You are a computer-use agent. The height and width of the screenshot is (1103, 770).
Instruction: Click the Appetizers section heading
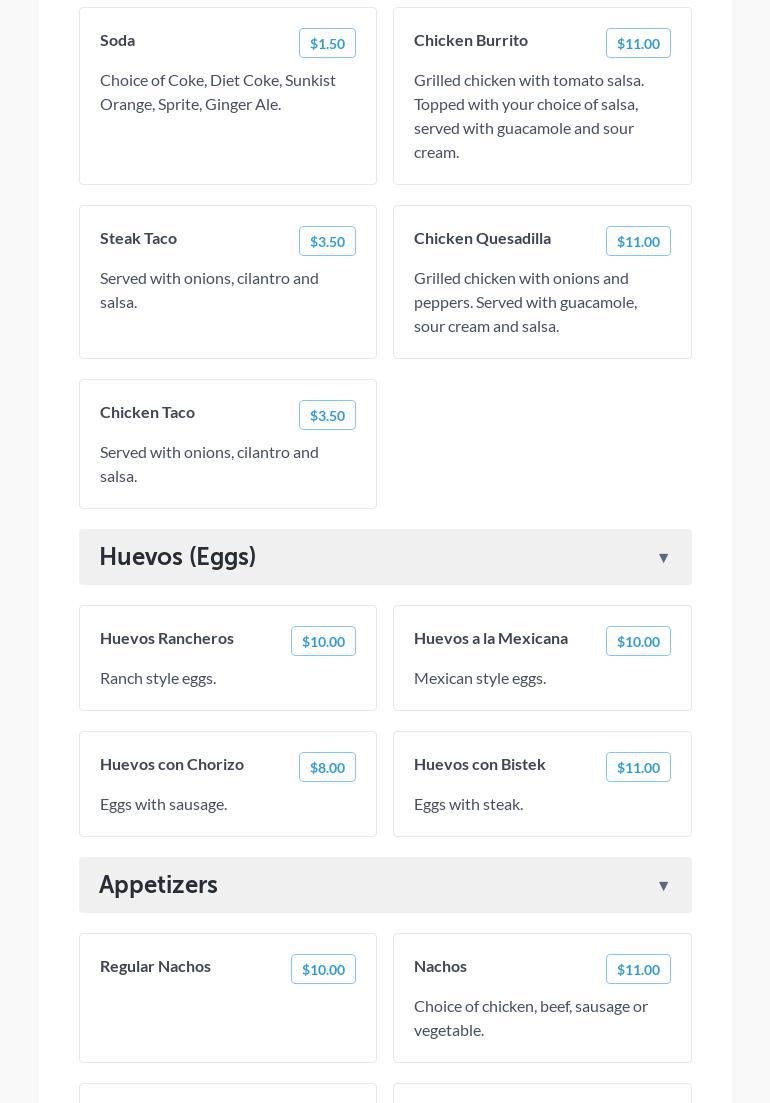point(158,885)
